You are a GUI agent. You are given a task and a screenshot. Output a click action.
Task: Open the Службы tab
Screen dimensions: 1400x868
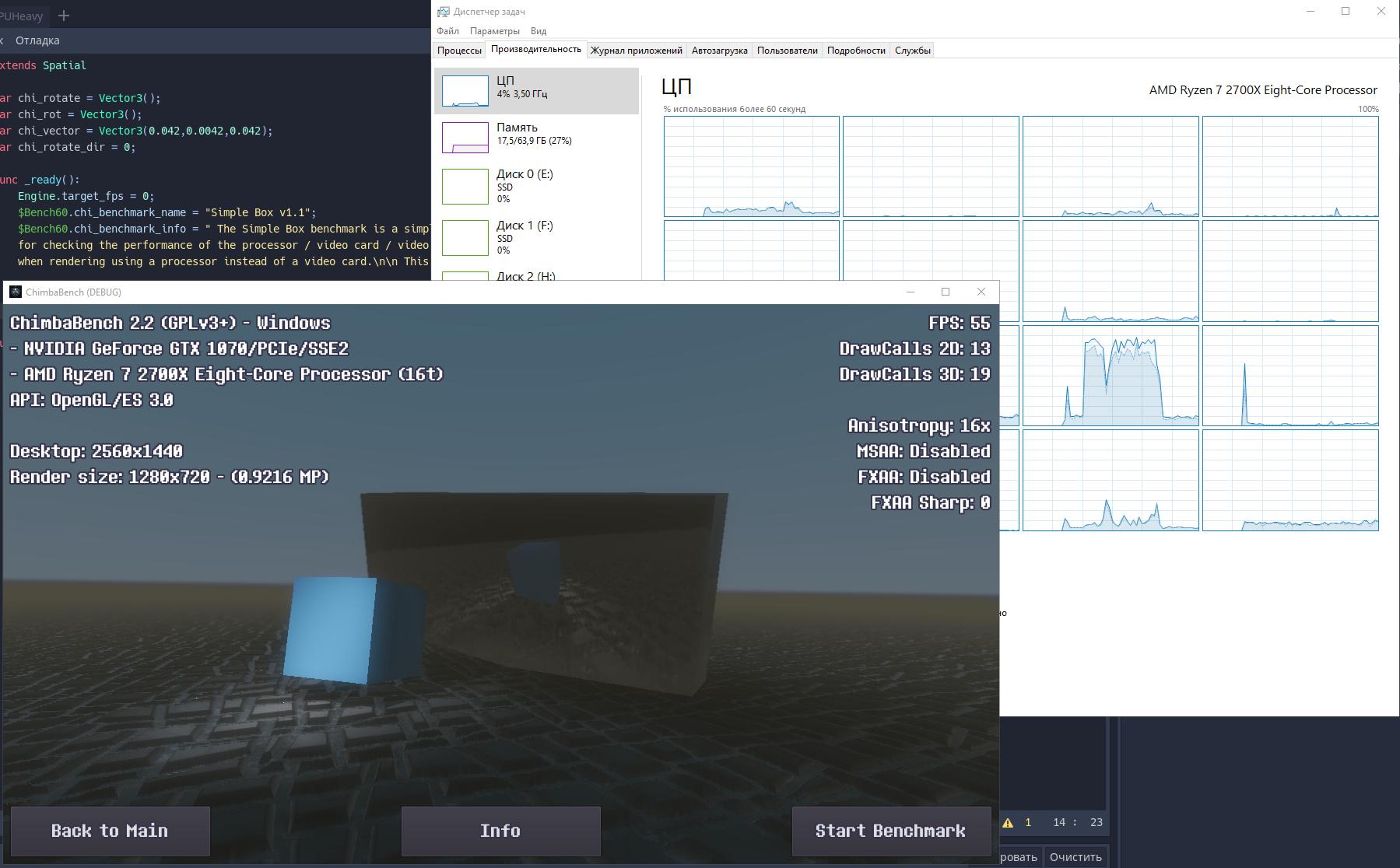point(913,51)
